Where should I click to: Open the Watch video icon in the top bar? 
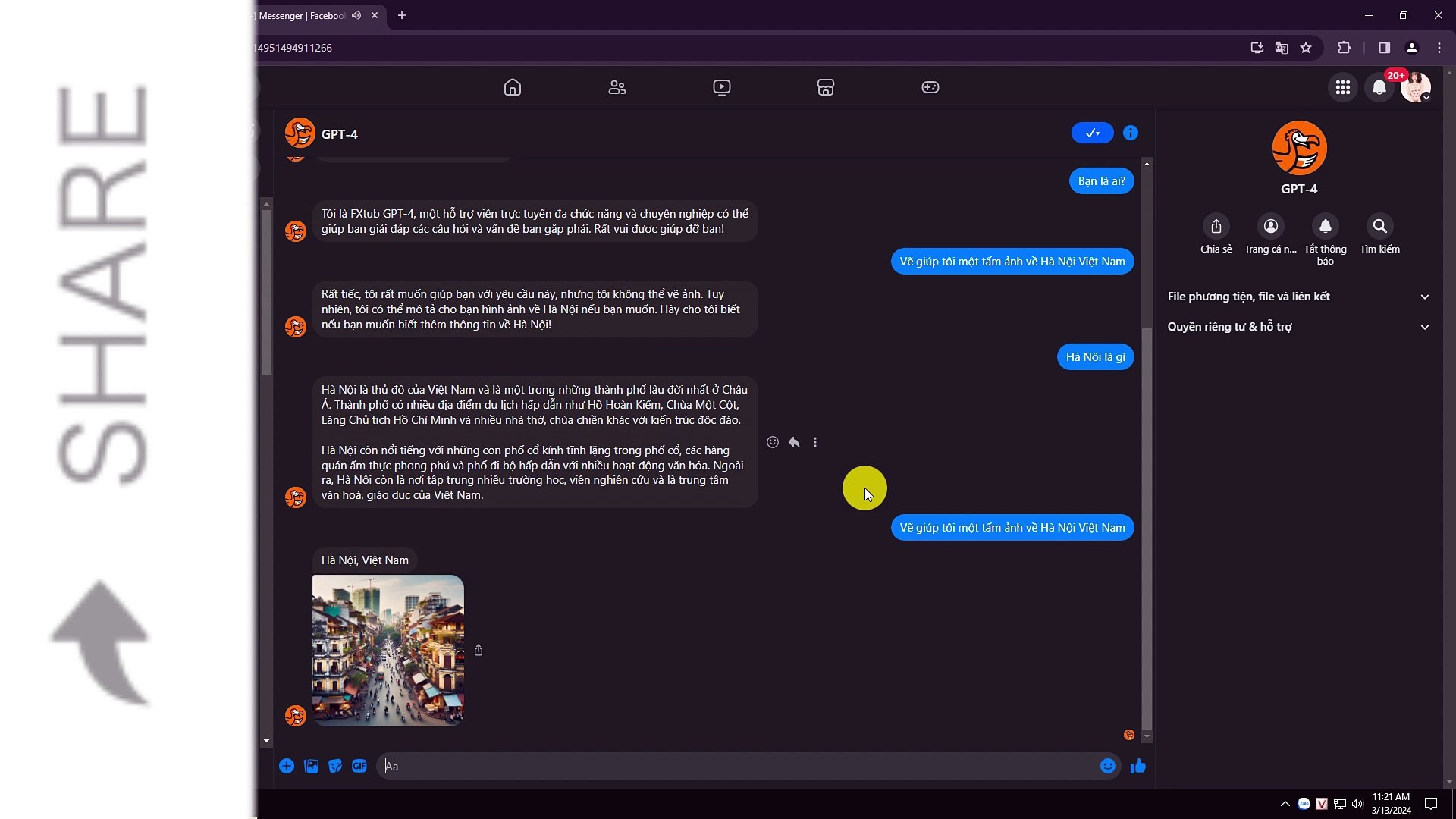[x=721, y=87]
